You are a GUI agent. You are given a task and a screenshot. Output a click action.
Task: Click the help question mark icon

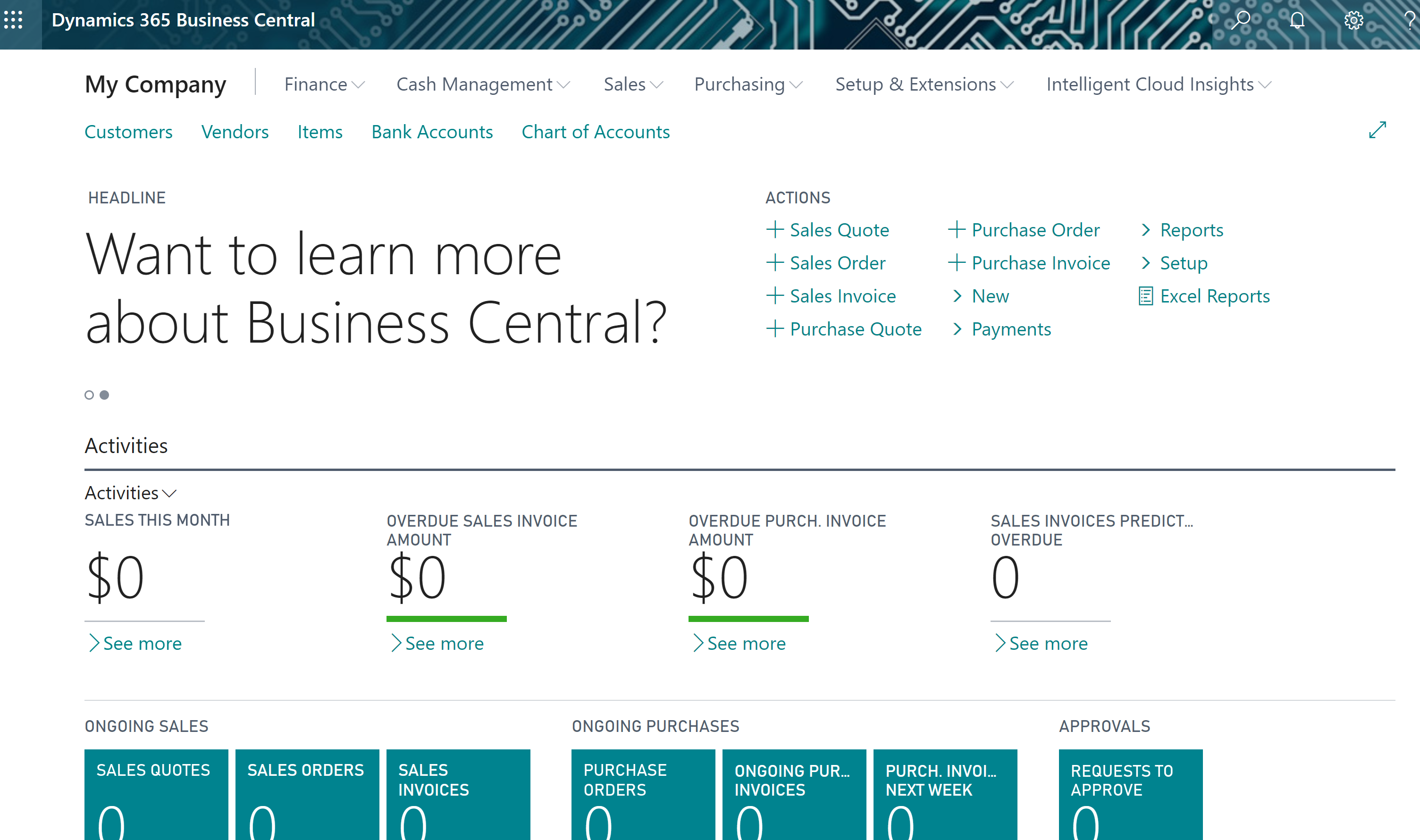point(1410,20)
